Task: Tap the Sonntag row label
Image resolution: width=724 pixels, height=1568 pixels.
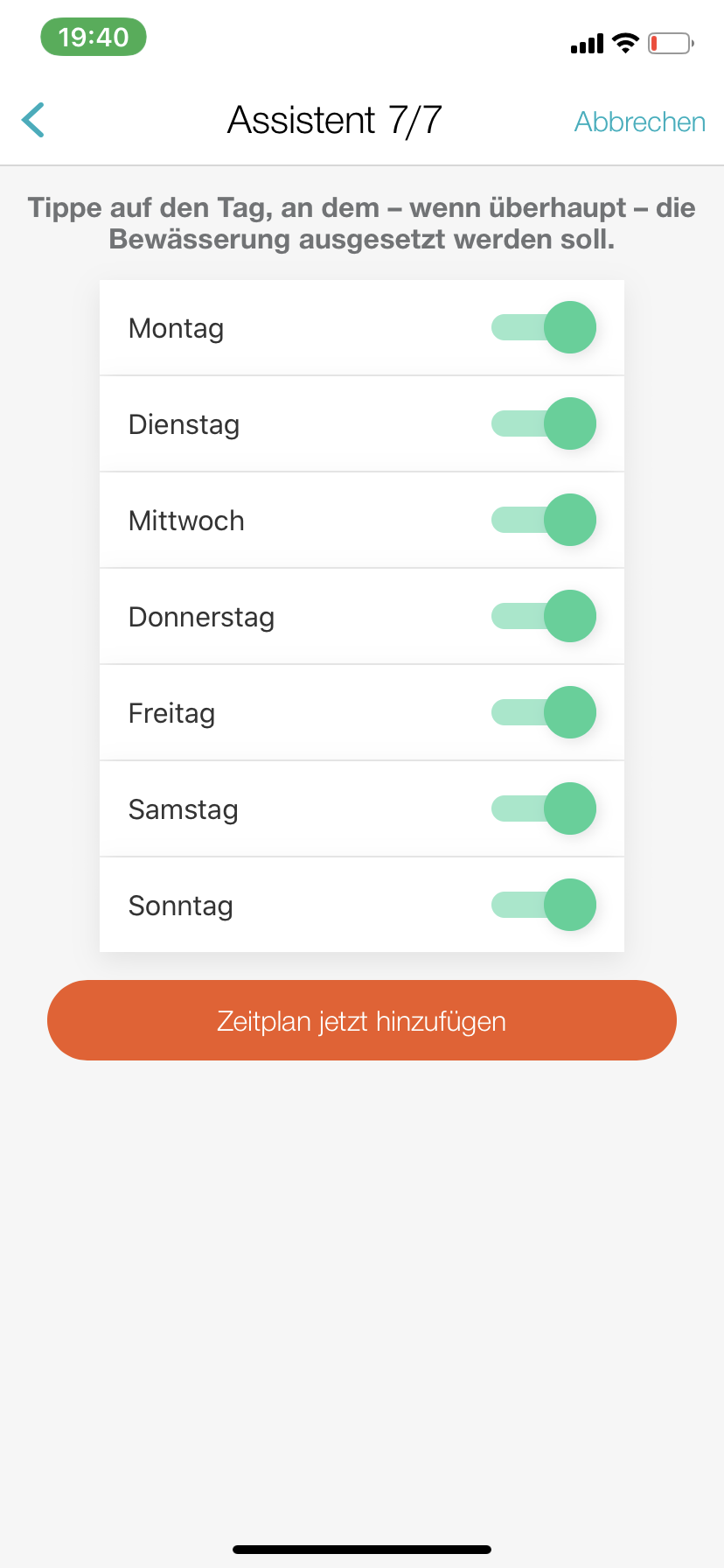Action: coord(181,906)
